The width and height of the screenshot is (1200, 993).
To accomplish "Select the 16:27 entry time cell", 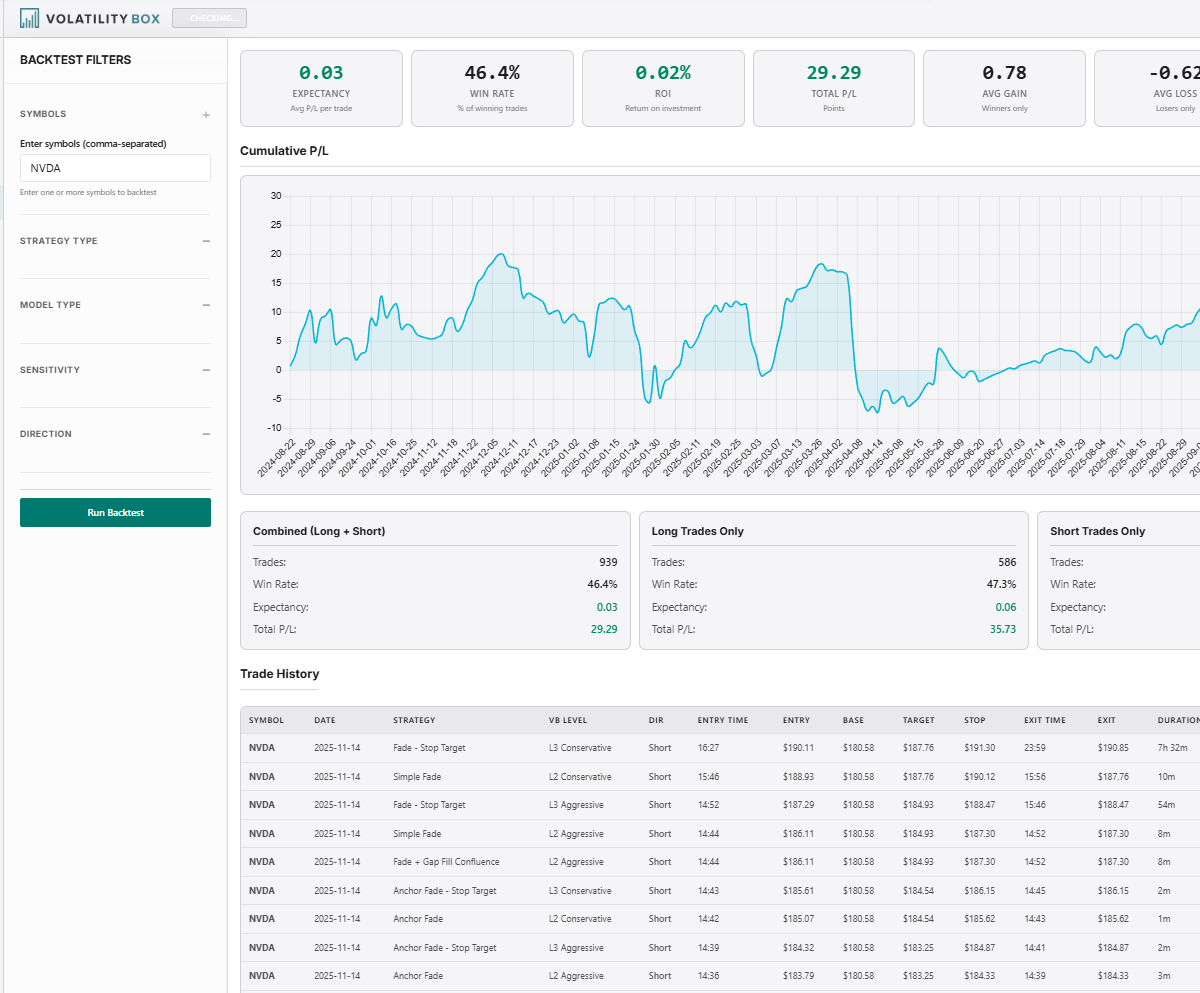I will (x=709, y=748).
